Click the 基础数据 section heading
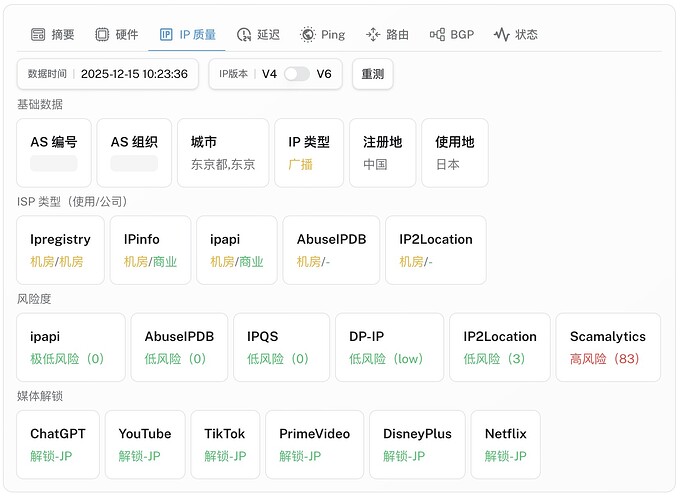The image size is (680, 499). click(40, 104)
